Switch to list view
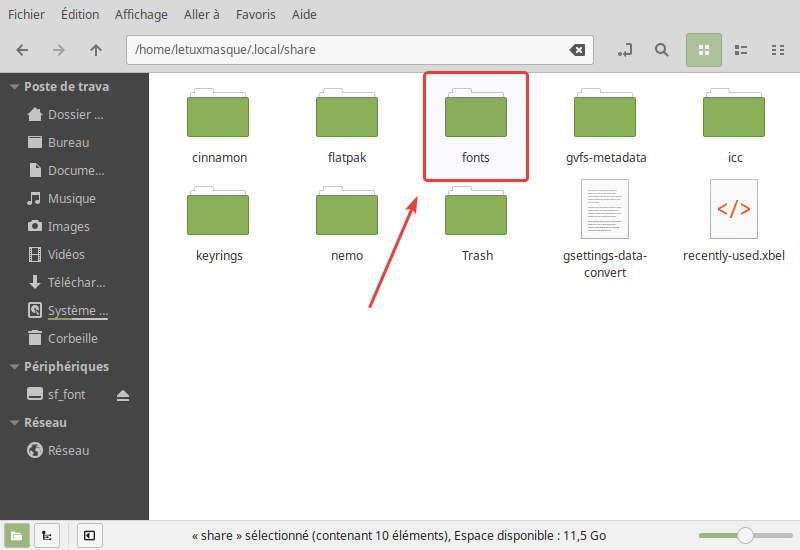Screen dimensions: 800x550 click(741, 50)
